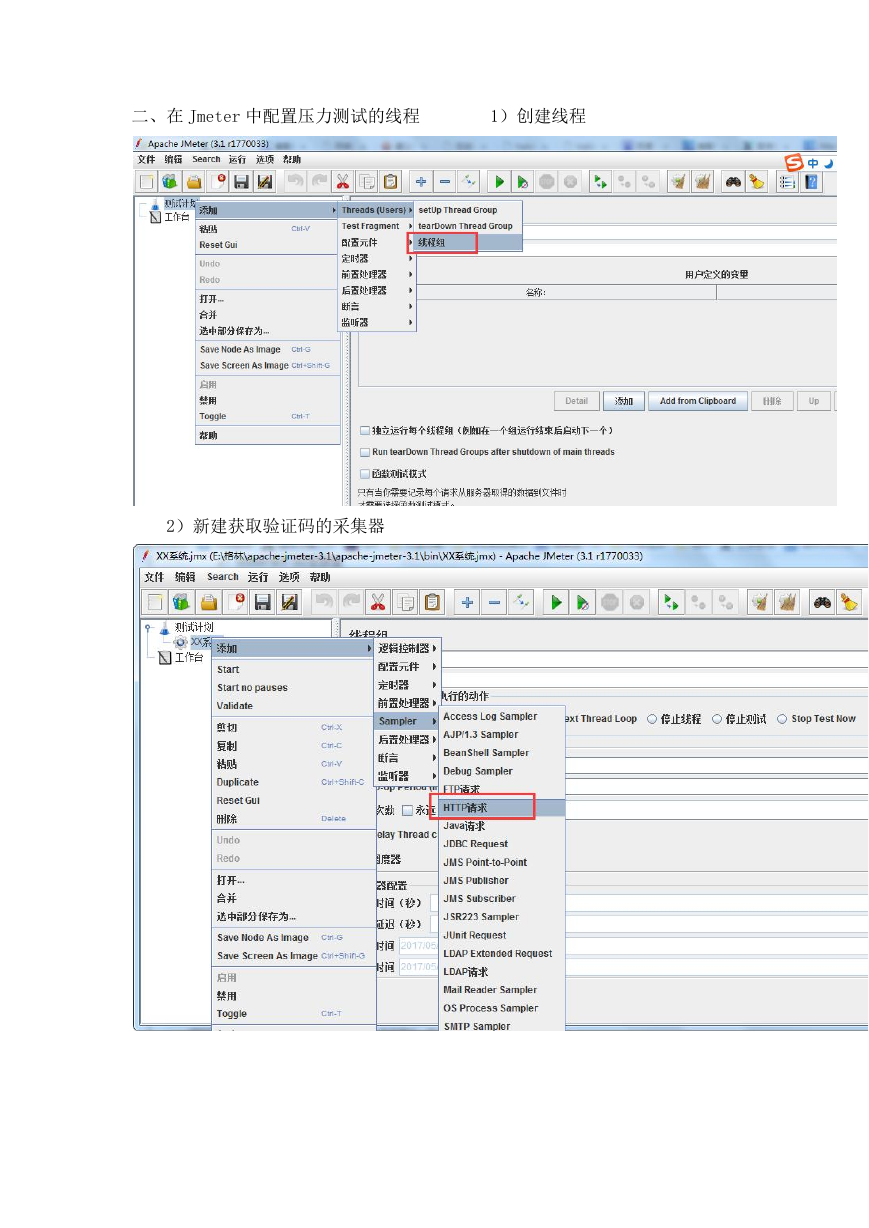Screen dimensions: 869x1228
Task: Choose tearDown Thread Group menu entry
Action: click(465, 226)
